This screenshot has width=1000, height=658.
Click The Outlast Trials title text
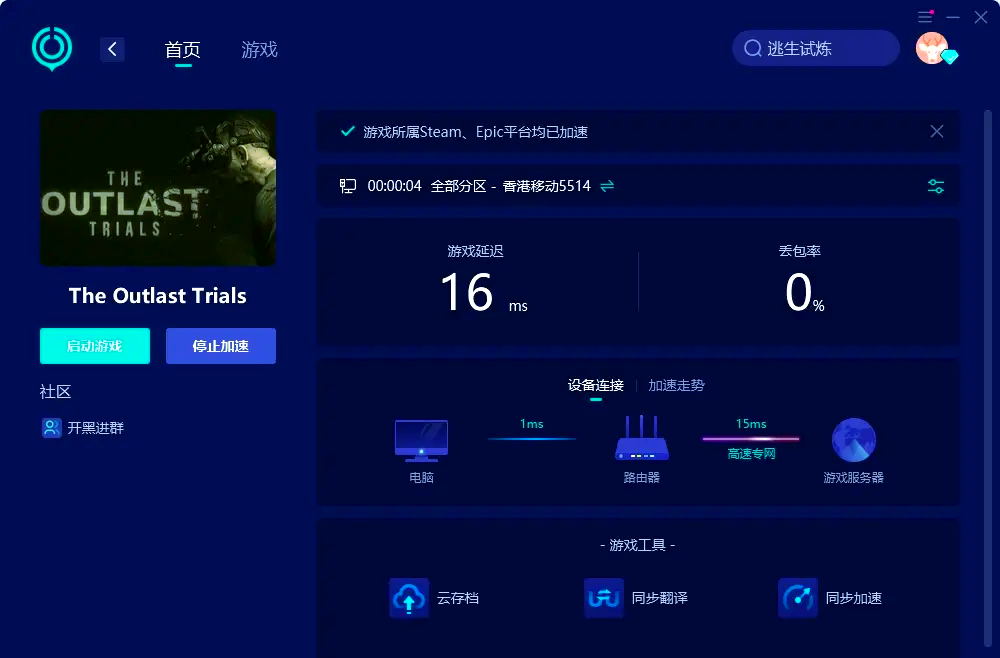[x=158, y=295]
